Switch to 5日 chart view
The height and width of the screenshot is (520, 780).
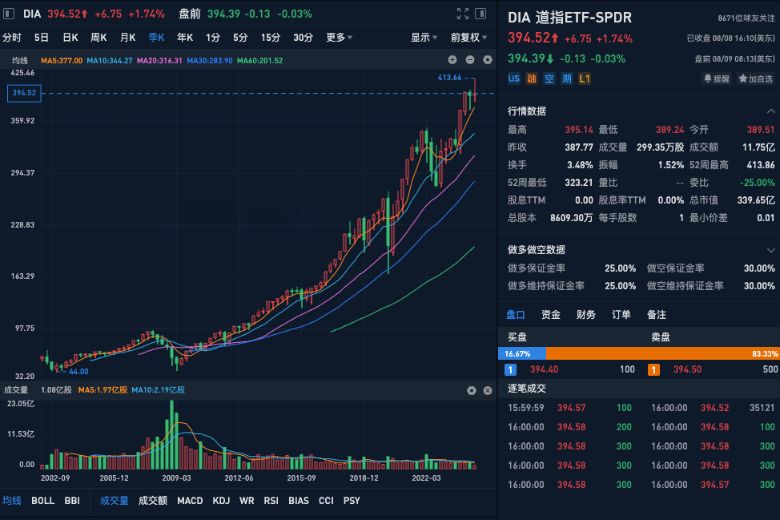[x=41, y=37]
